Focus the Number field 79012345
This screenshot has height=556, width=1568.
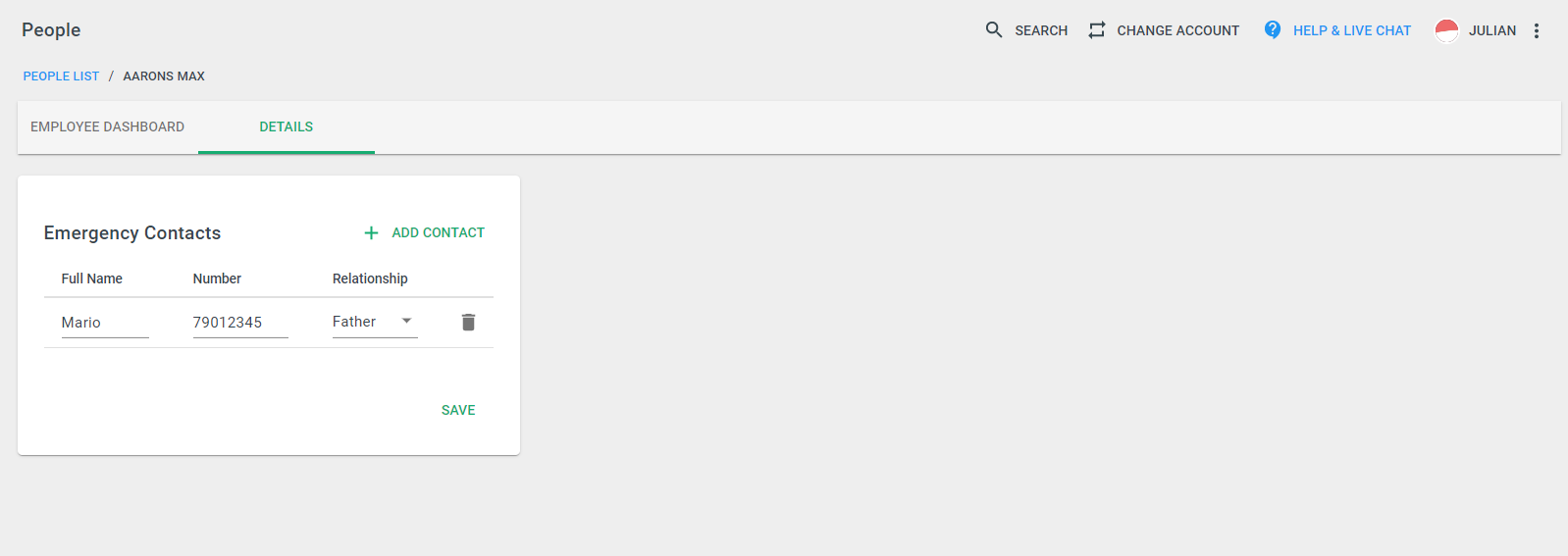coord(240,323)
